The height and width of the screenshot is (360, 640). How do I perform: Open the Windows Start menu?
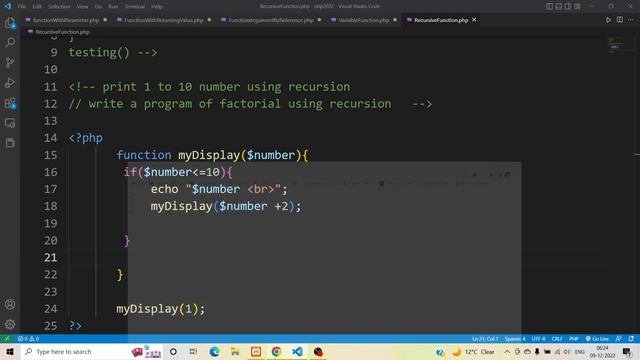10,351
